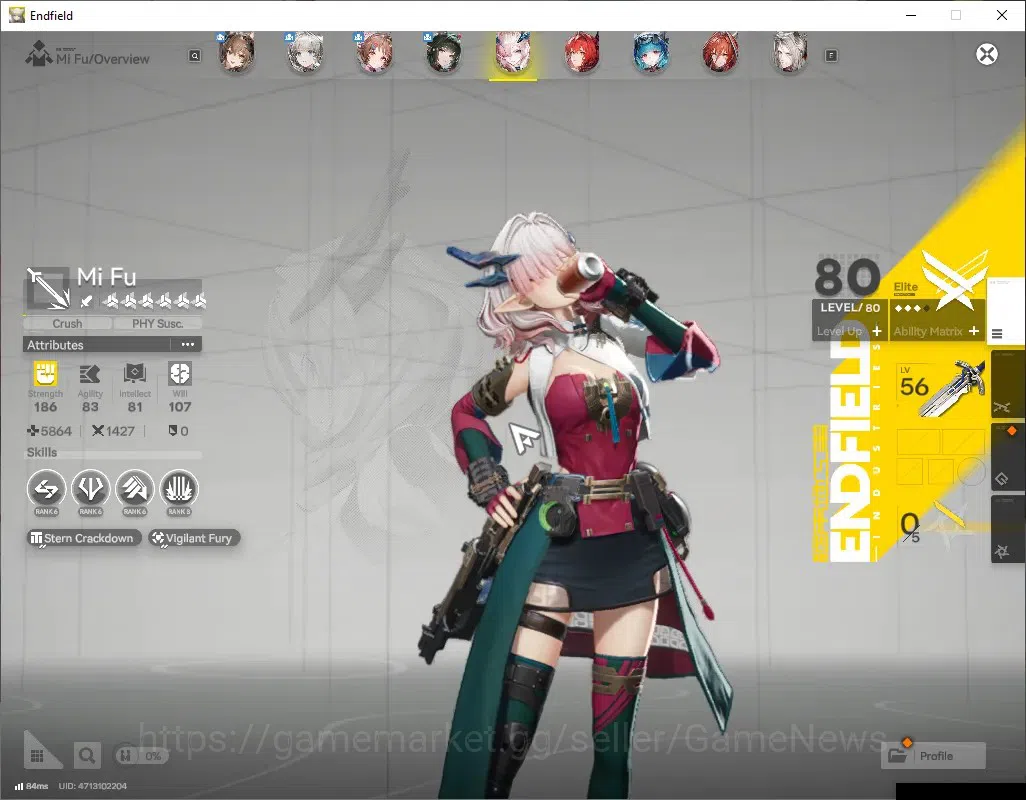The image size is (1026, 800).
Task: Click the Endfield app icon in title bar
Action: pyautogui.click(x=16, y=15)
